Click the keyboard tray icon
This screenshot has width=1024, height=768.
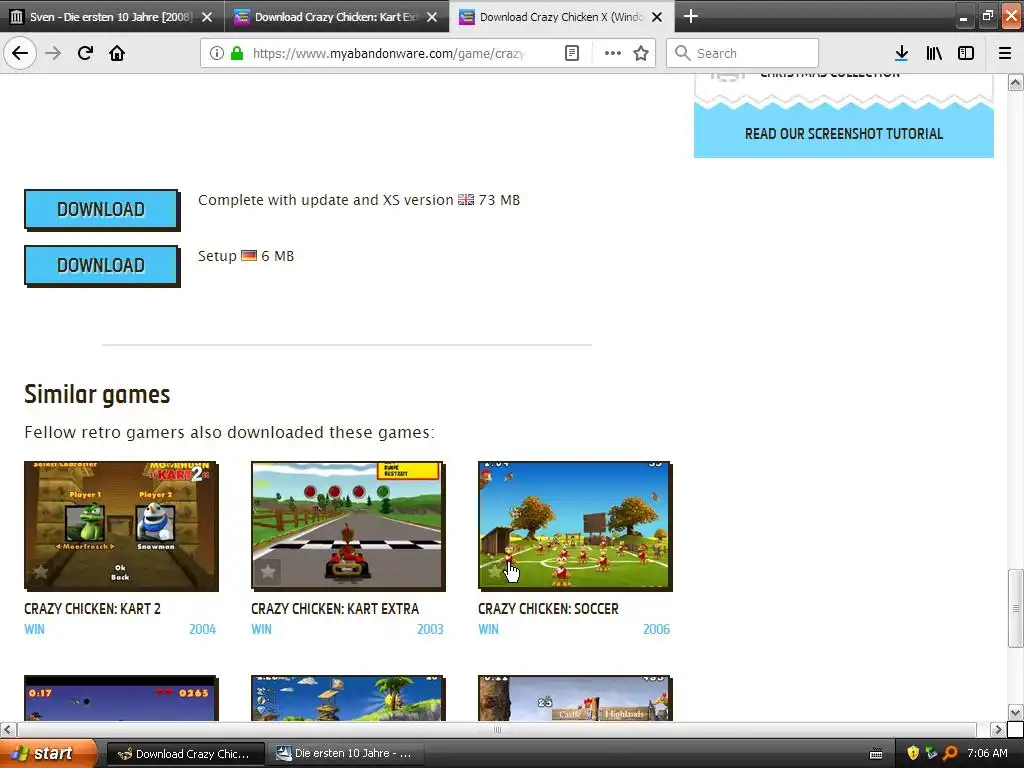coord(876,754)
